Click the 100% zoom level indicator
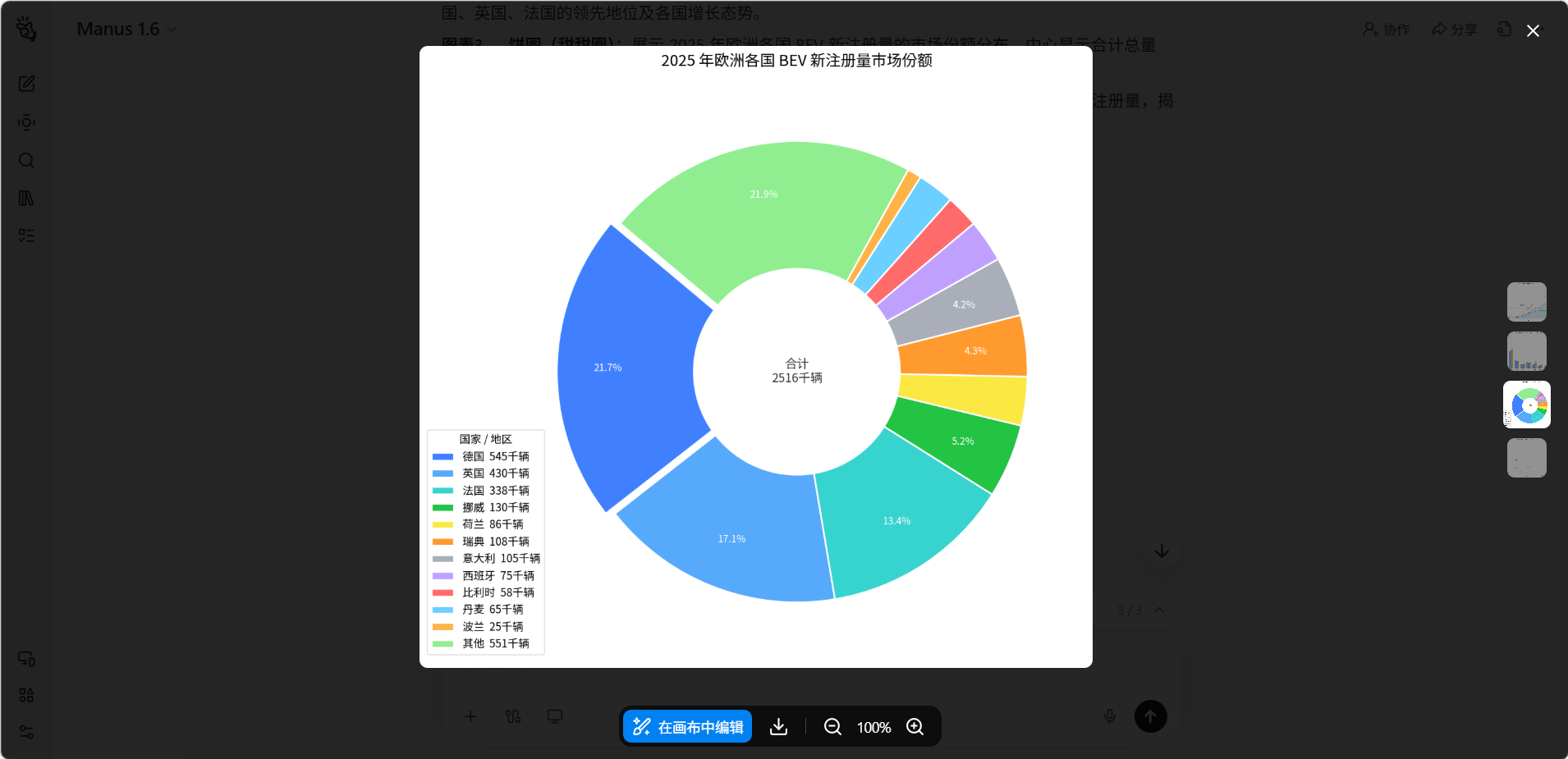 tap(873, 727)
